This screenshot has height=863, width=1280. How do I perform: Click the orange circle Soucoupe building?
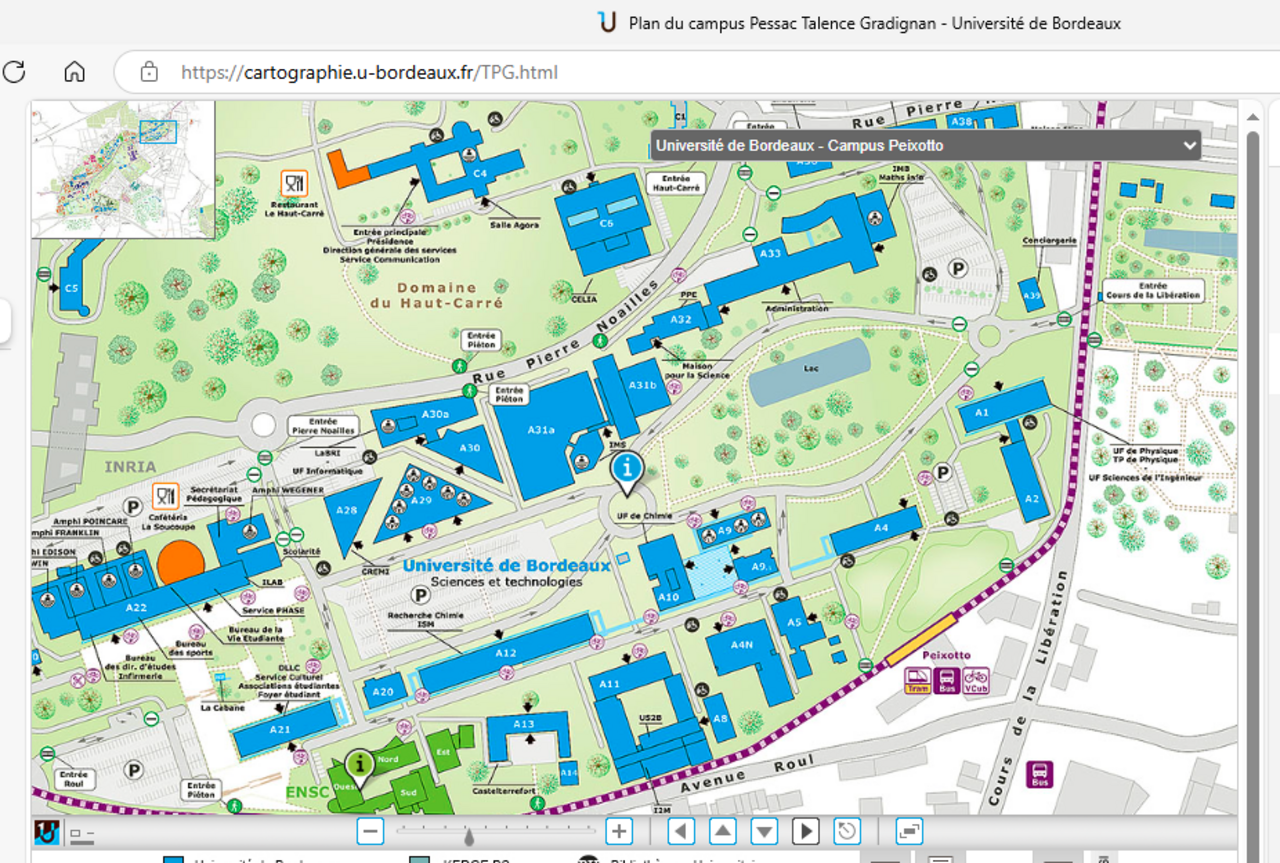(x=181, y=562)
